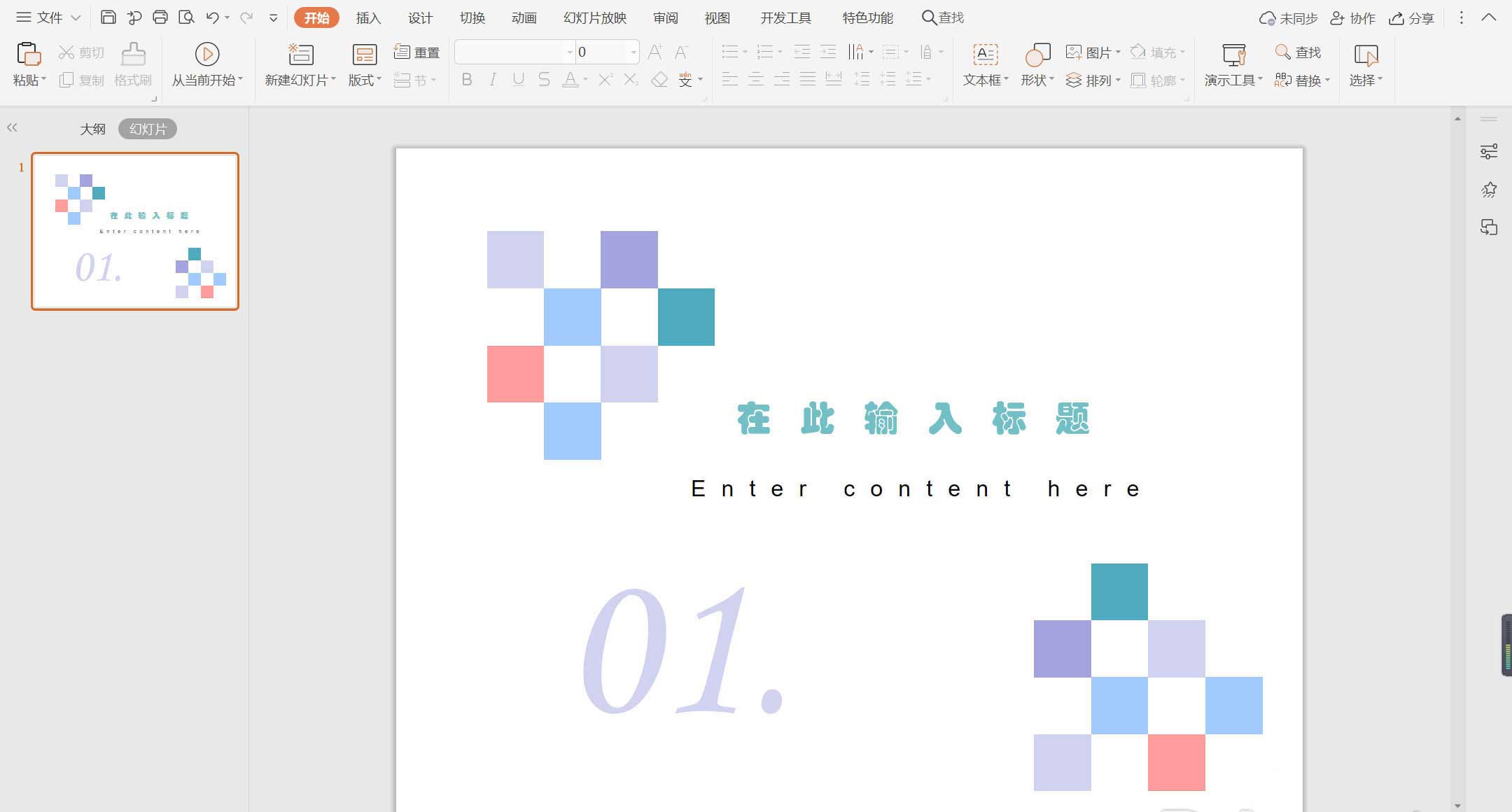Viewport: 1512px width, 812px height.
Task: Click the Save icon in quick access toolbar
Action: point(108,17)
